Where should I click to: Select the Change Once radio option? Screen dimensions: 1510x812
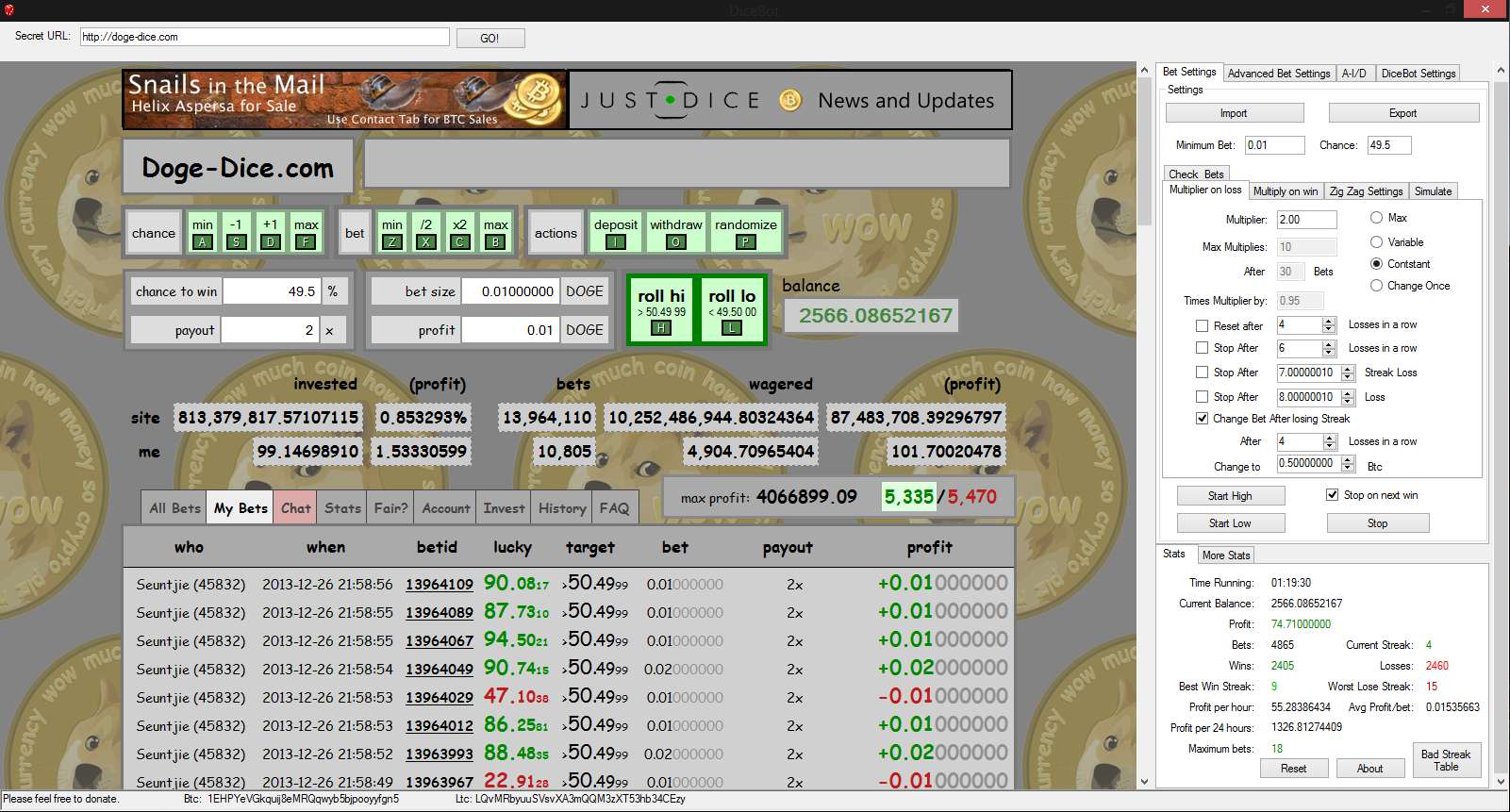[x=1376, y=286]
